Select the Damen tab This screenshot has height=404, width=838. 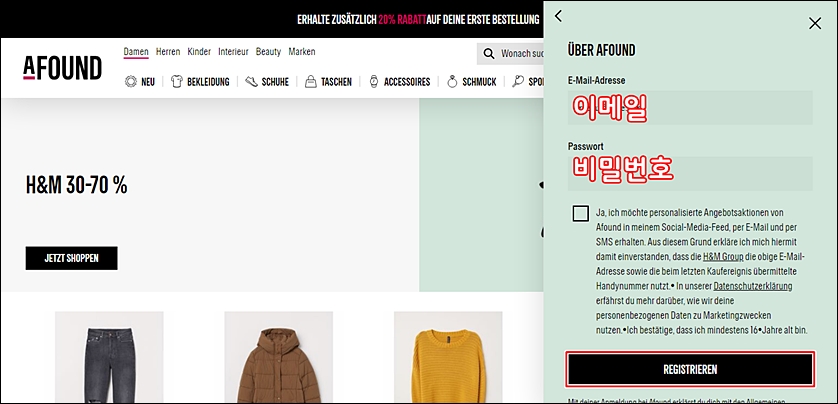pyautogui.click(x=136, y=52)
